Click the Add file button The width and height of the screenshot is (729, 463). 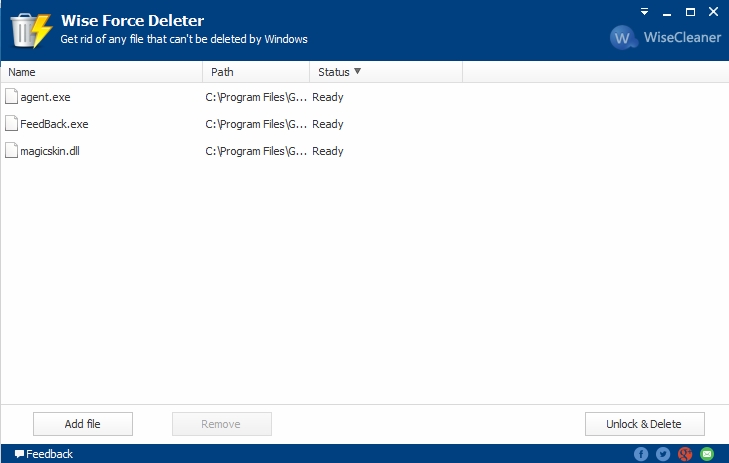coord(83,424)
